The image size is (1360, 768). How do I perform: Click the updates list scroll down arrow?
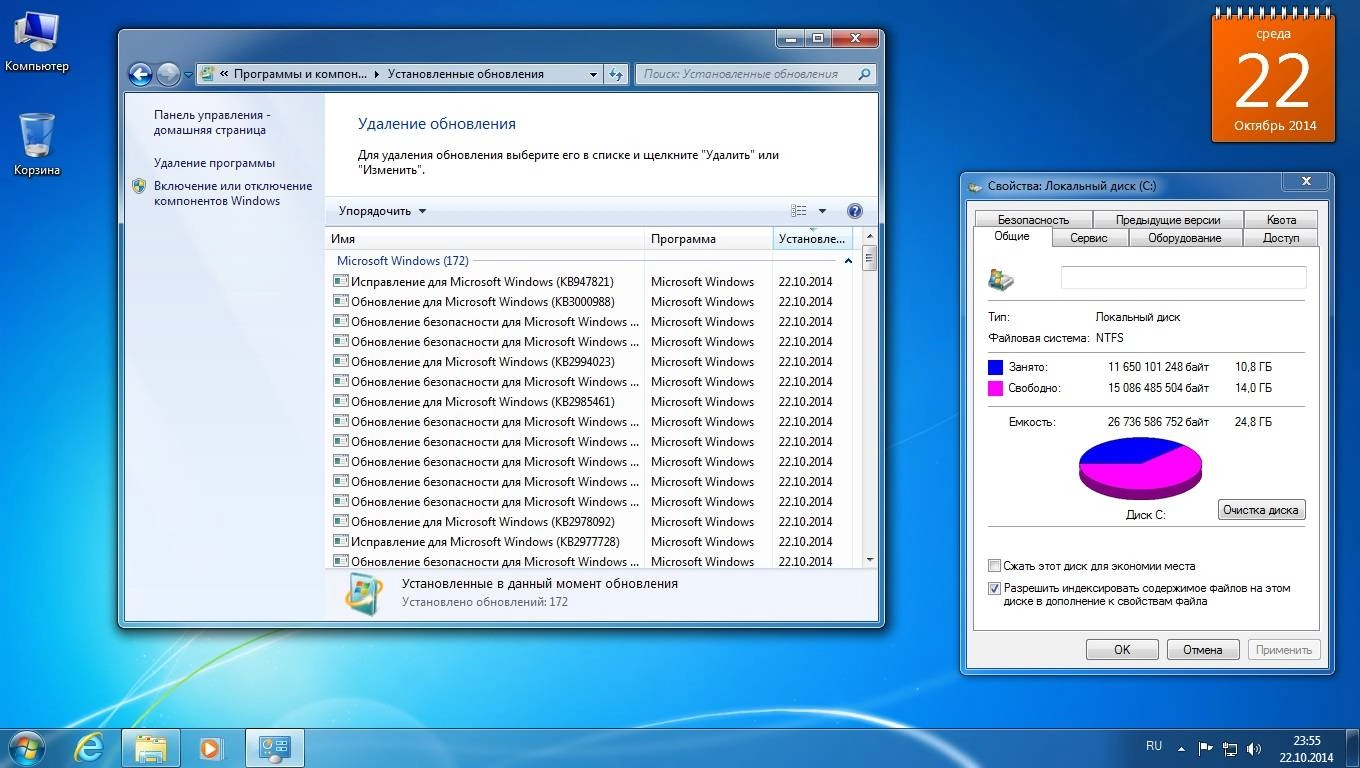tap(869, 559)
